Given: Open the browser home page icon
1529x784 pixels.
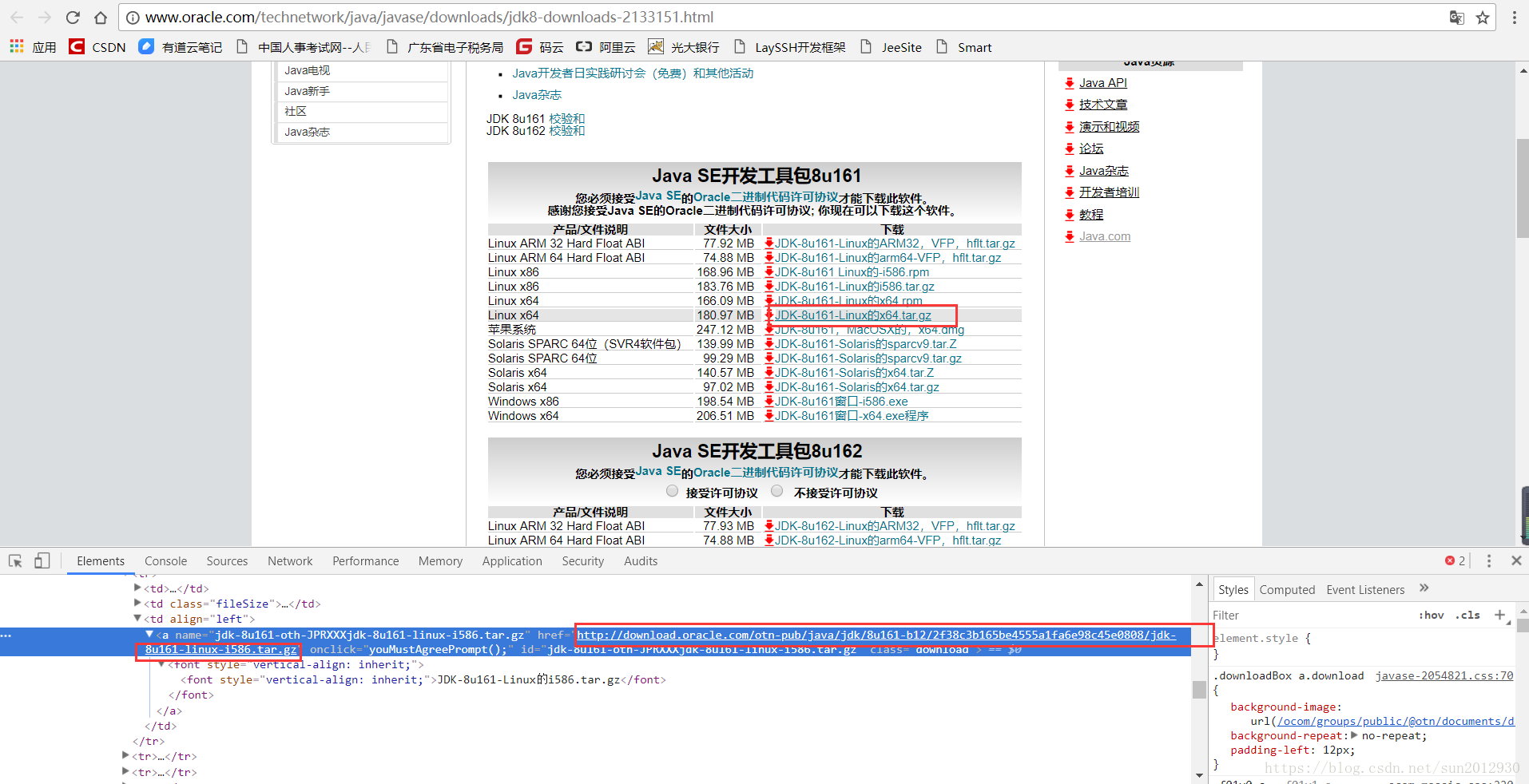Looking at the screenshot, I should pos(101,17).
